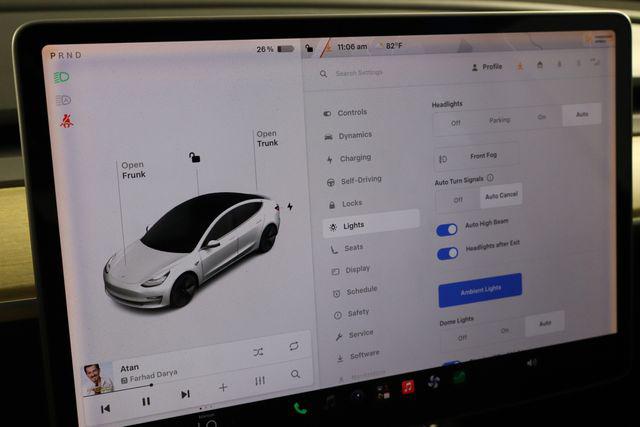Skip to previous track
Viewport: 640px width, 427px height.
(x=105, y=409)
